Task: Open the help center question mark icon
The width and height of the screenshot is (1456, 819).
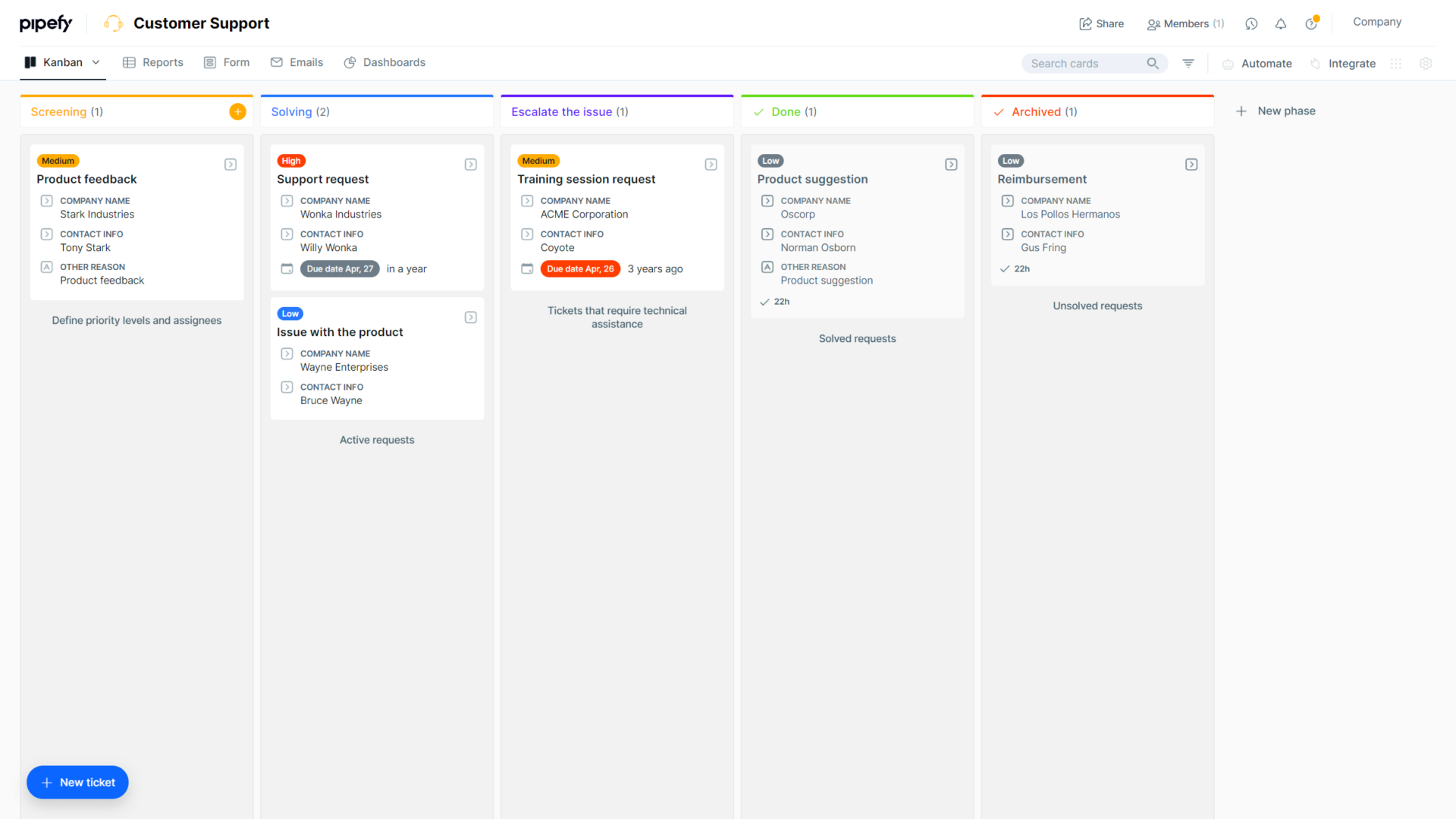Action: tap(1311, 24)
